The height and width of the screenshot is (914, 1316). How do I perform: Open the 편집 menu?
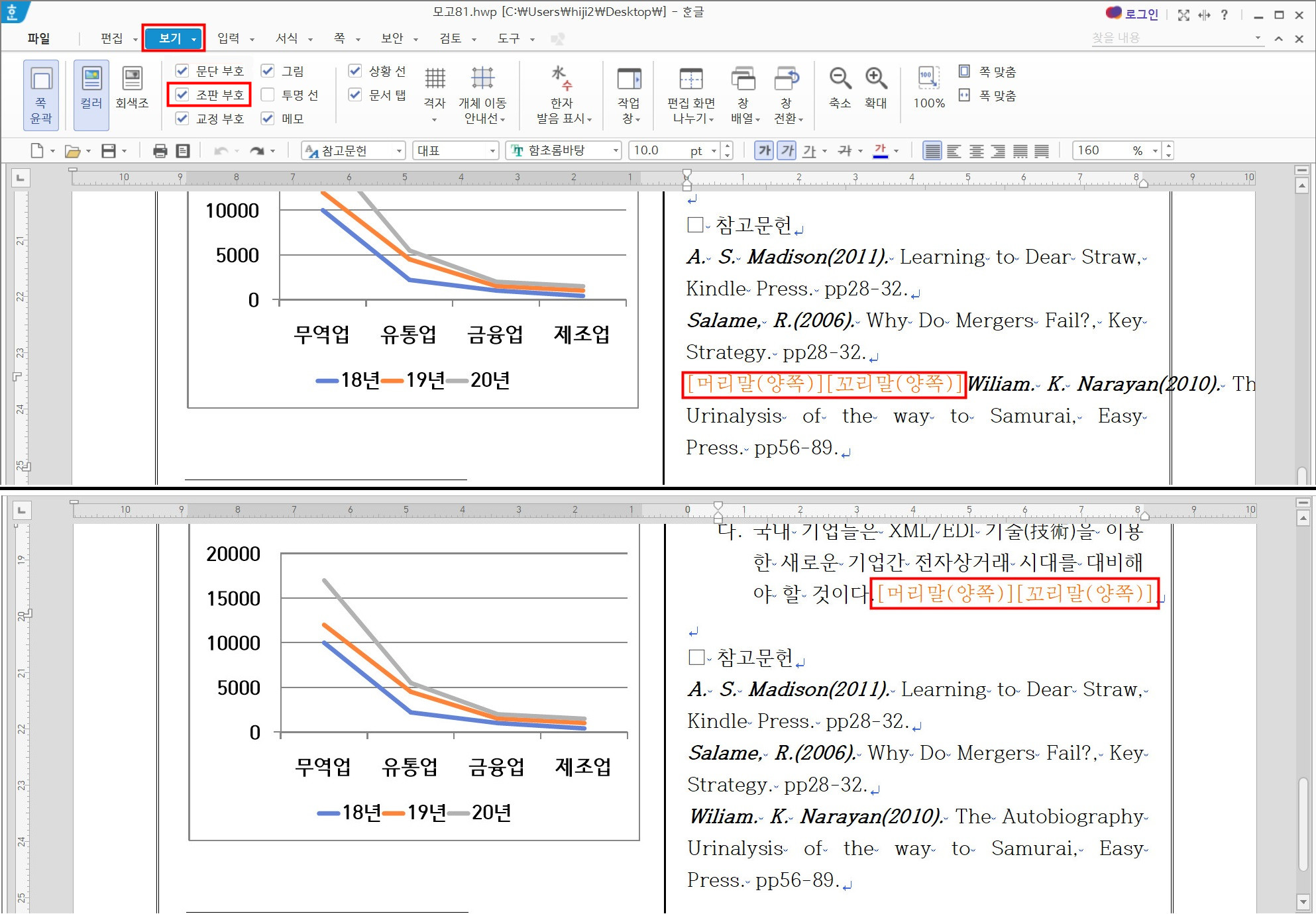(111, 38)
